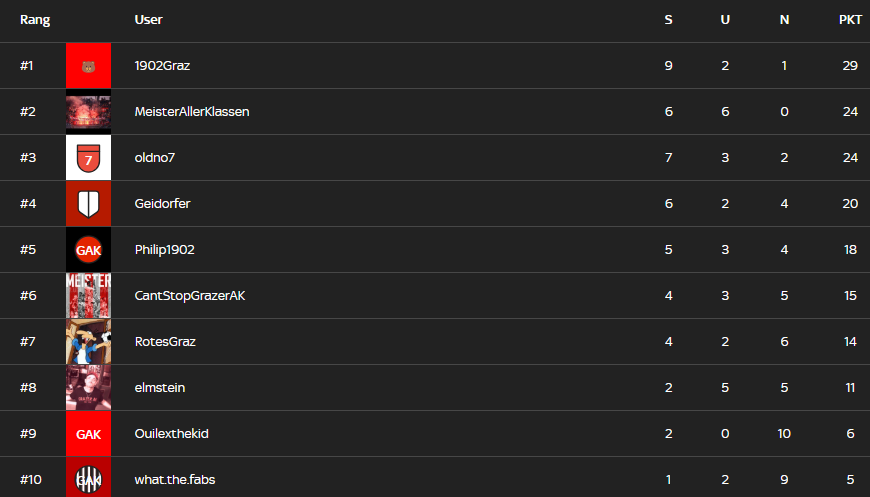
Task: Sort the table by Rang column
Action: point(35,20)
